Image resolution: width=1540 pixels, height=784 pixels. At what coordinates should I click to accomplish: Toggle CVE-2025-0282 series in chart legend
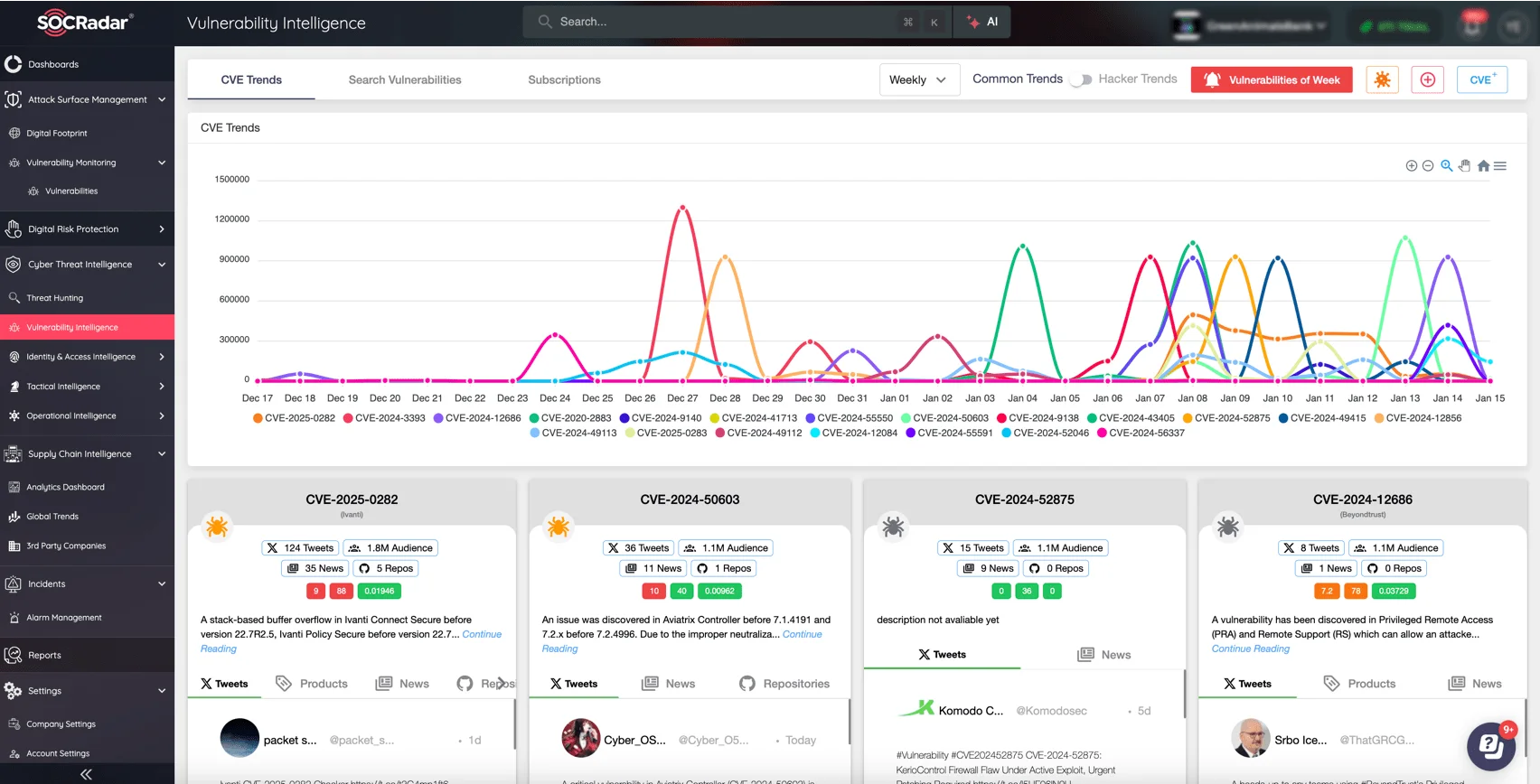coord(294,418)
